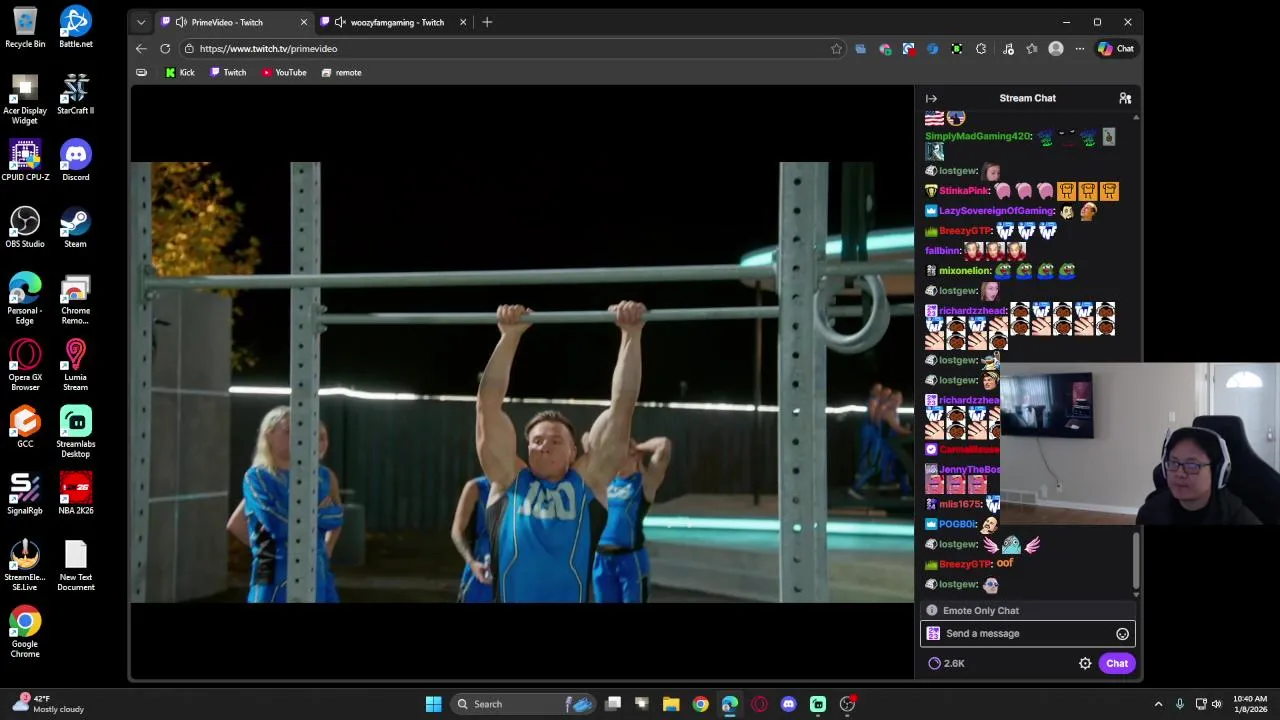
Task: Open Opera GX Browser desktop shortcut
Action: pos(25,365)
